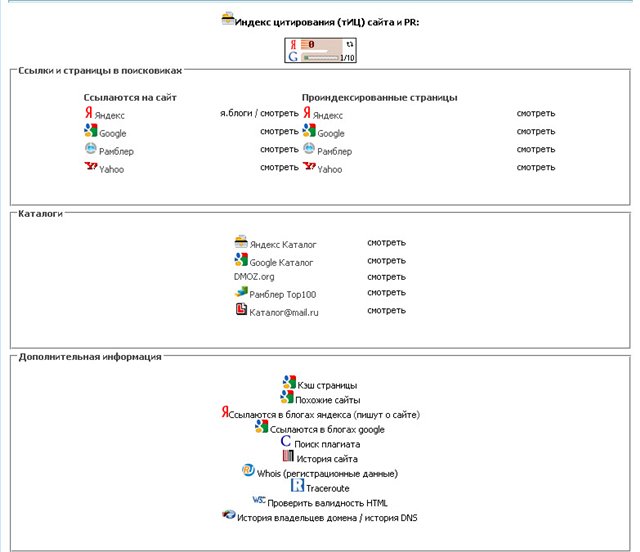Open смотреть for Рамблер referring links
The width and height of the screenshot is (640, 552).
(280, 149)
